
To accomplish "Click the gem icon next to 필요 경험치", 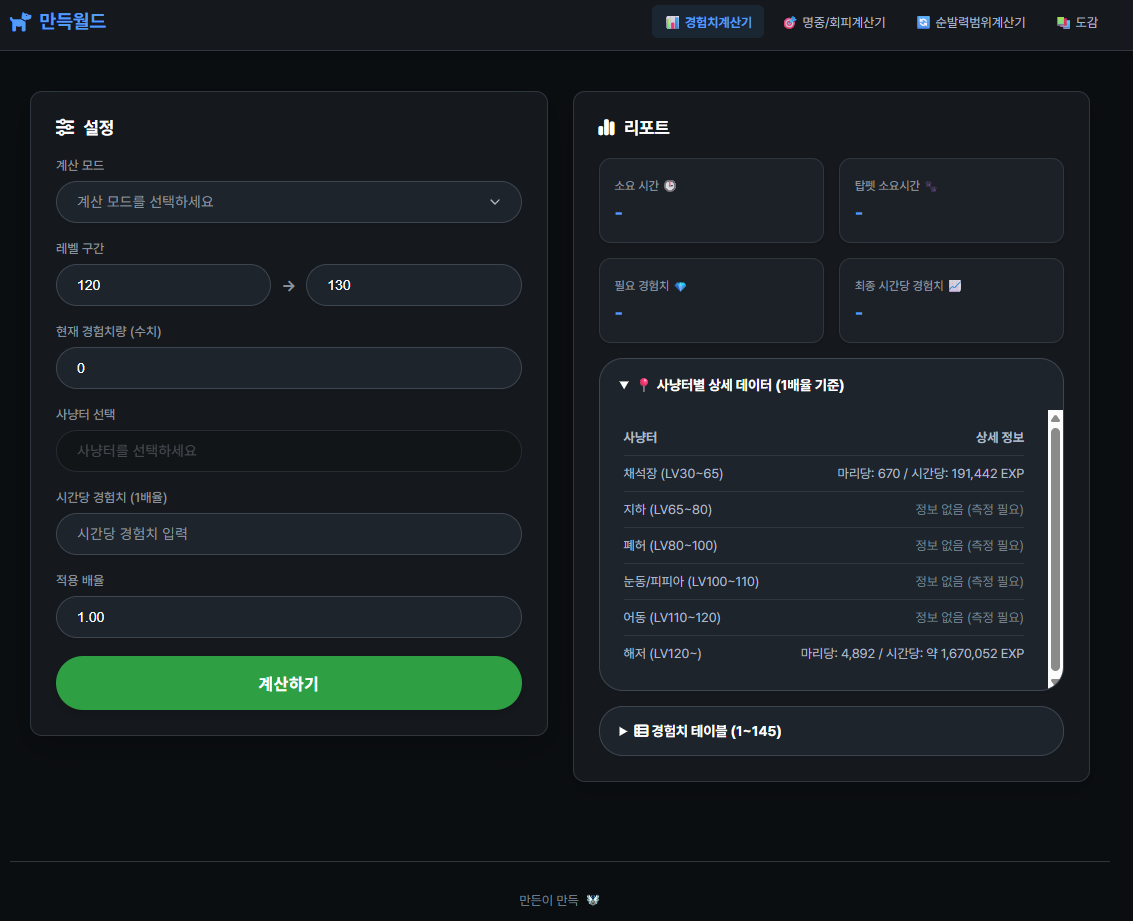I will click(x=681, y=287).
